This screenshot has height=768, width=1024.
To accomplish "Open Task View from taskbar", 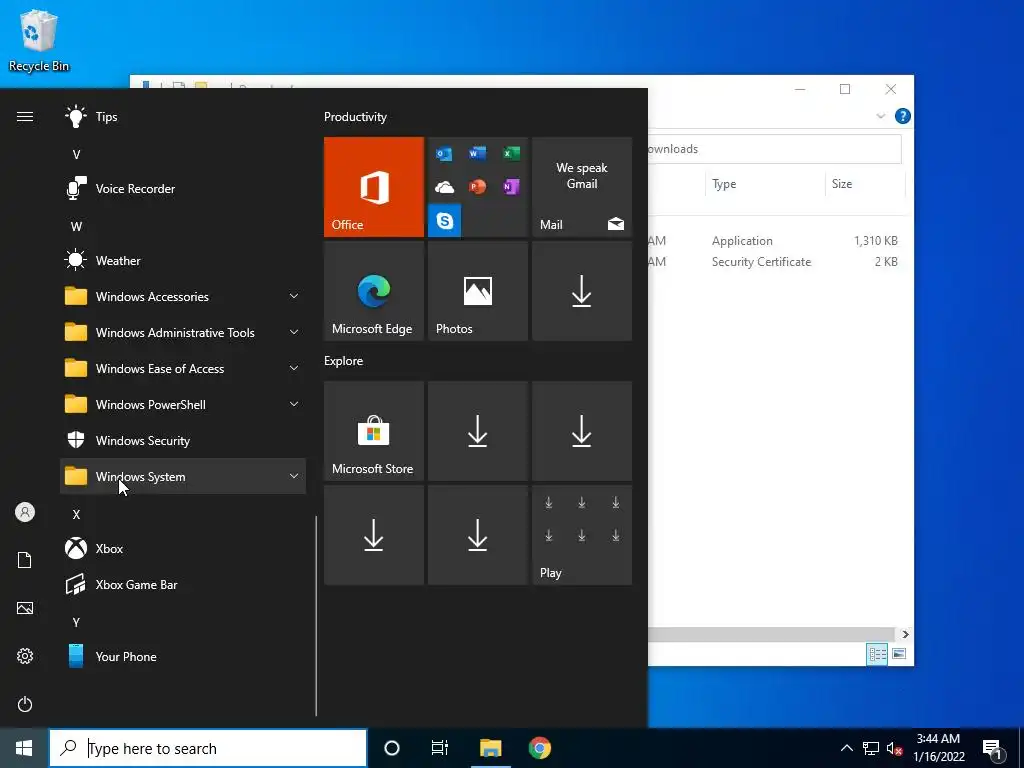I will [x=440, y=748].
